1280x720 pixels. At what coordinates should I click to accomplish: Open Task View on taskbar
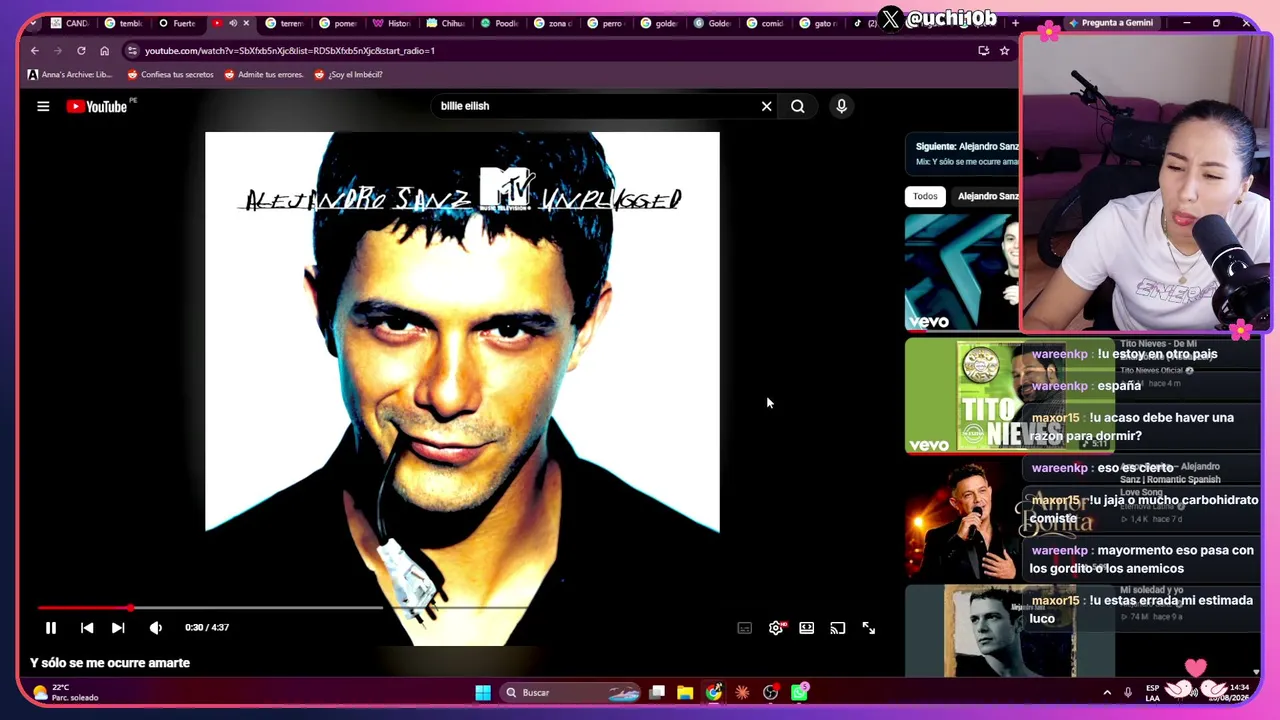(657, 692)
